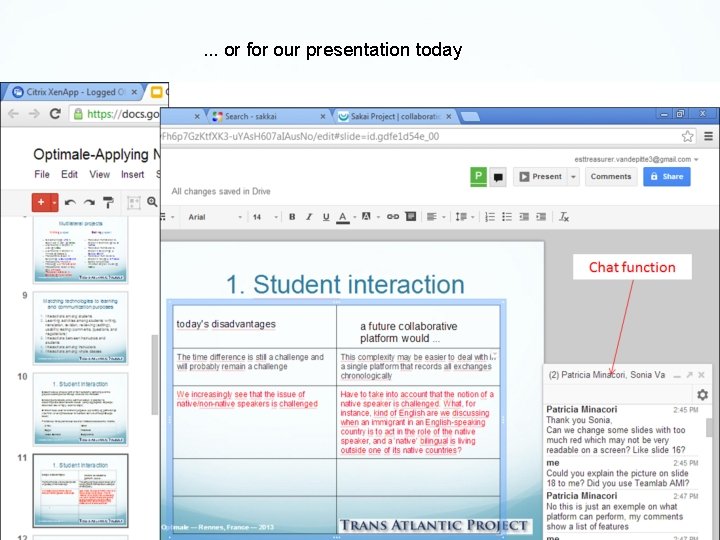Toggle italic formatting in the toolbar
Screen dimensions: 720x540
tap(309, 217)
